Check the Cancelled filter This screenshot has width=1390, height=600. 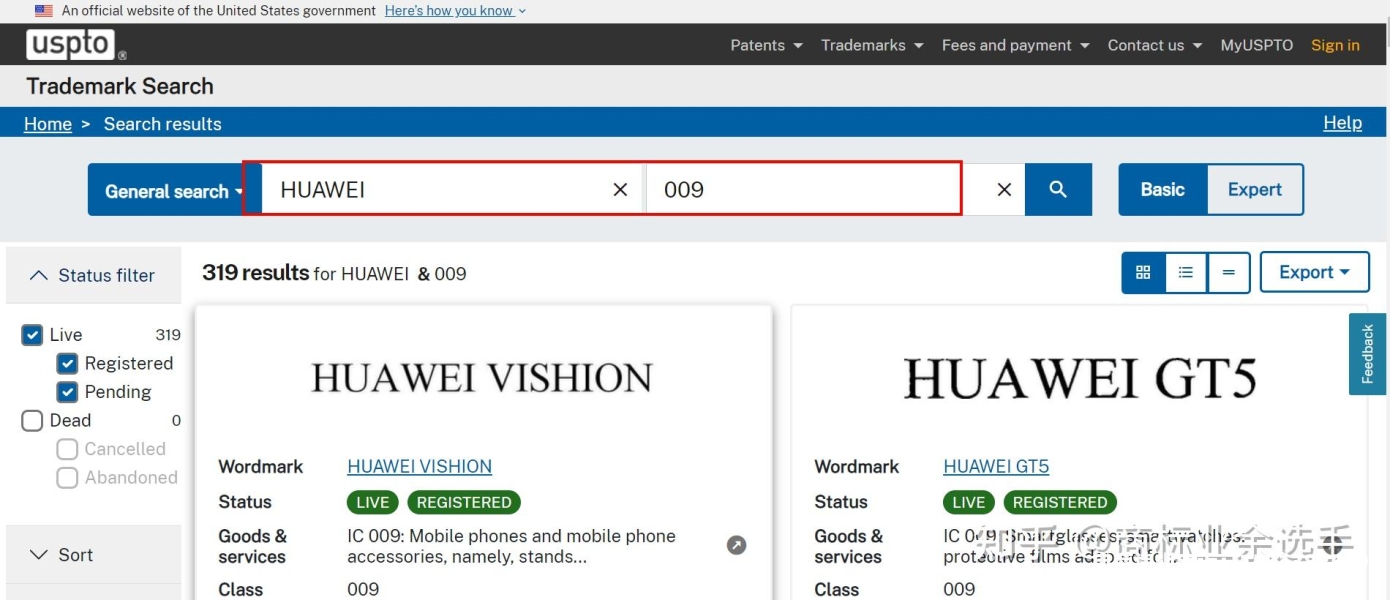tap(67, 449)
